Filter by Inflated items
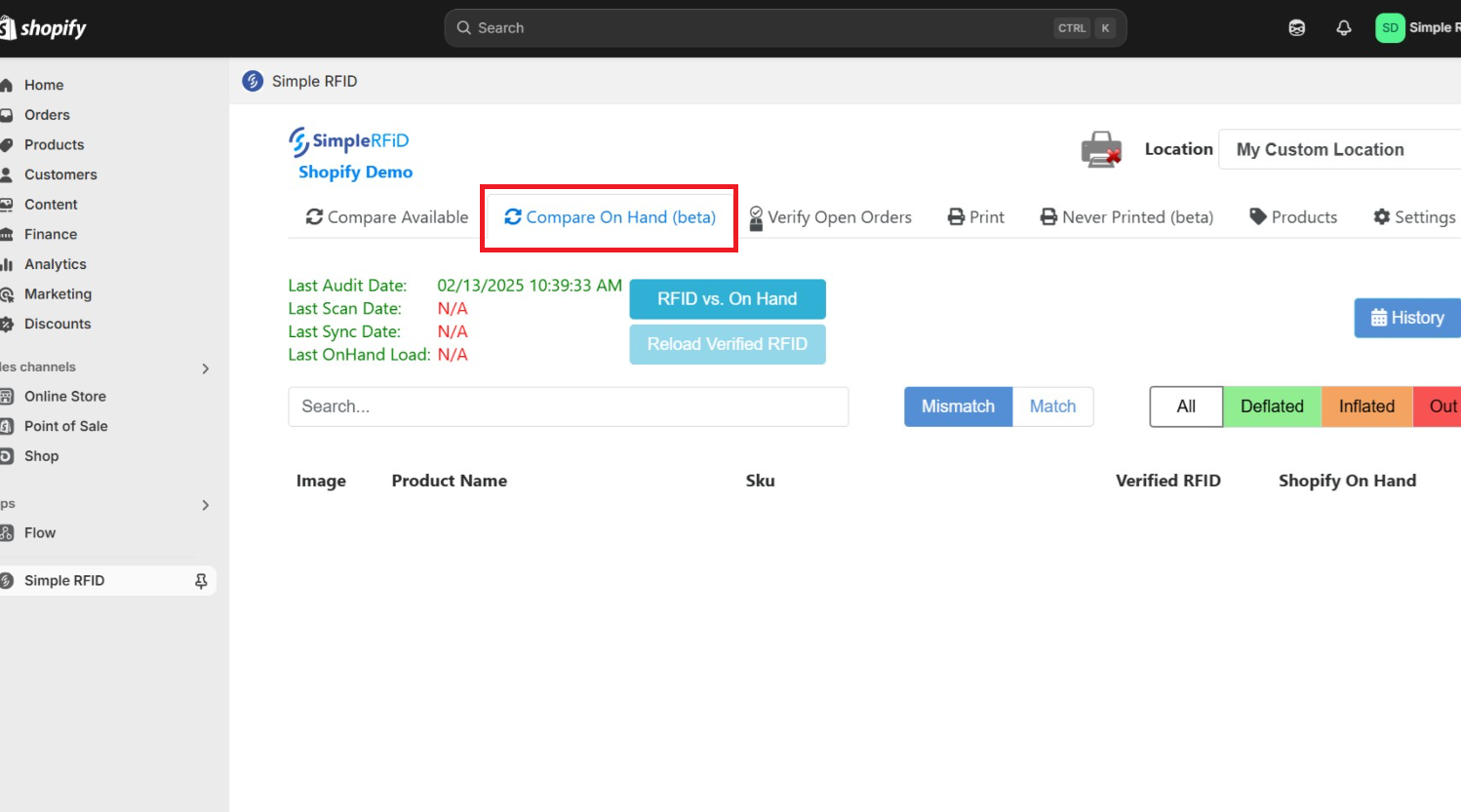This screenshot has width=1461, height=812. (1366, 406)
